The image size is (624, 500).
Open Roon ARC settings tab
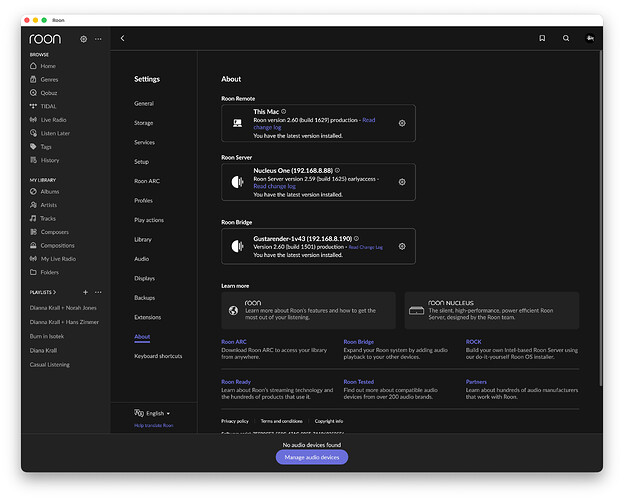pos(147,181)
